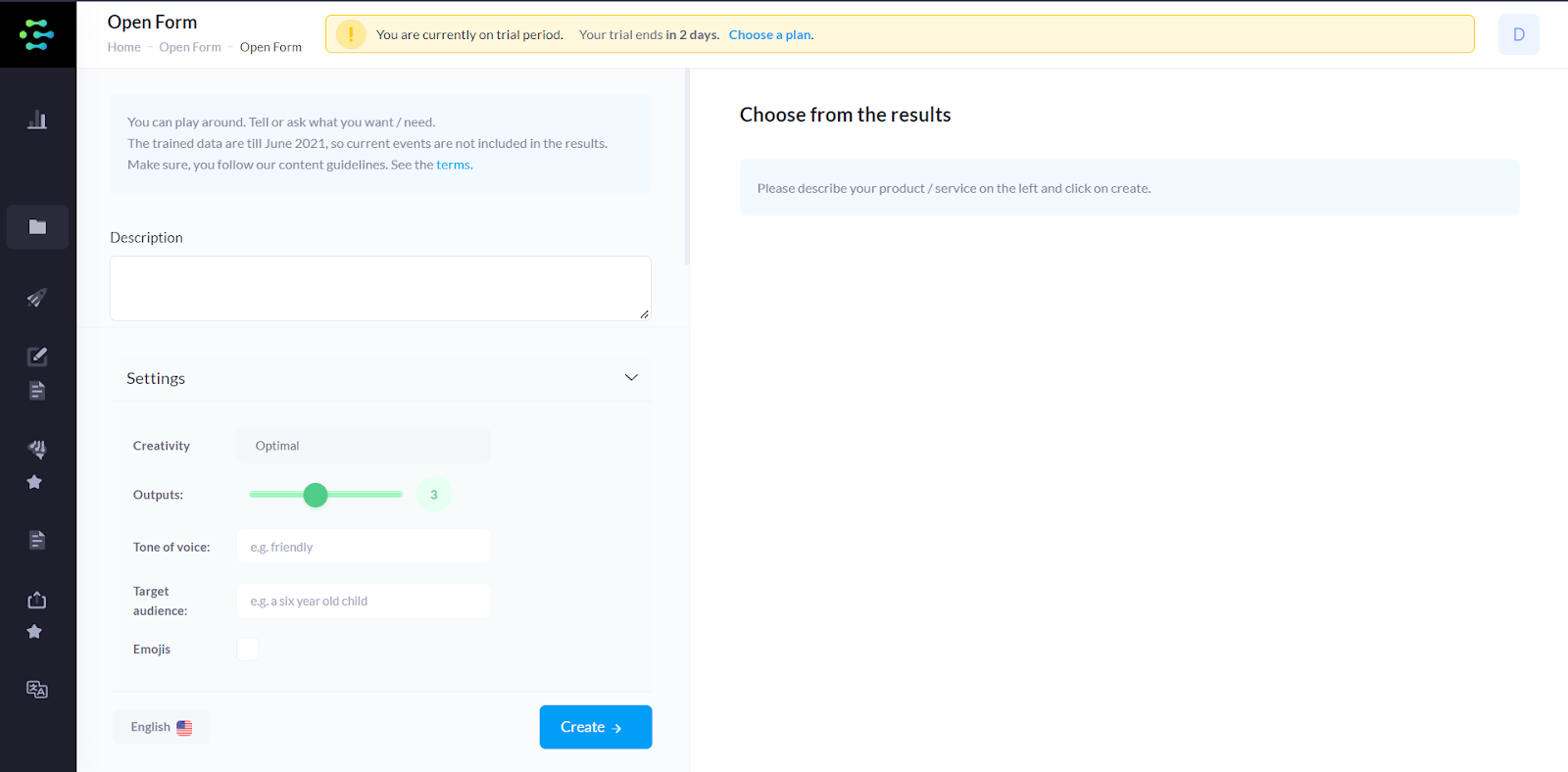Image resolution: width=1568 pixels, height=772 pixels.
Task: Open the Creativity dropdown set to Optimal
Action: click(364, 446)
